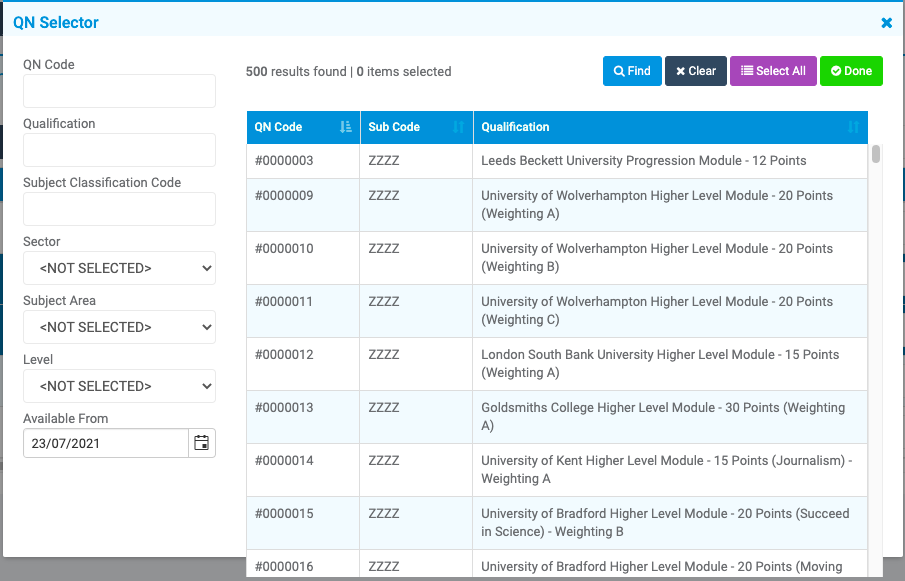Click Wolverhampton Higher Level Module Weighting A

point(657,205)
